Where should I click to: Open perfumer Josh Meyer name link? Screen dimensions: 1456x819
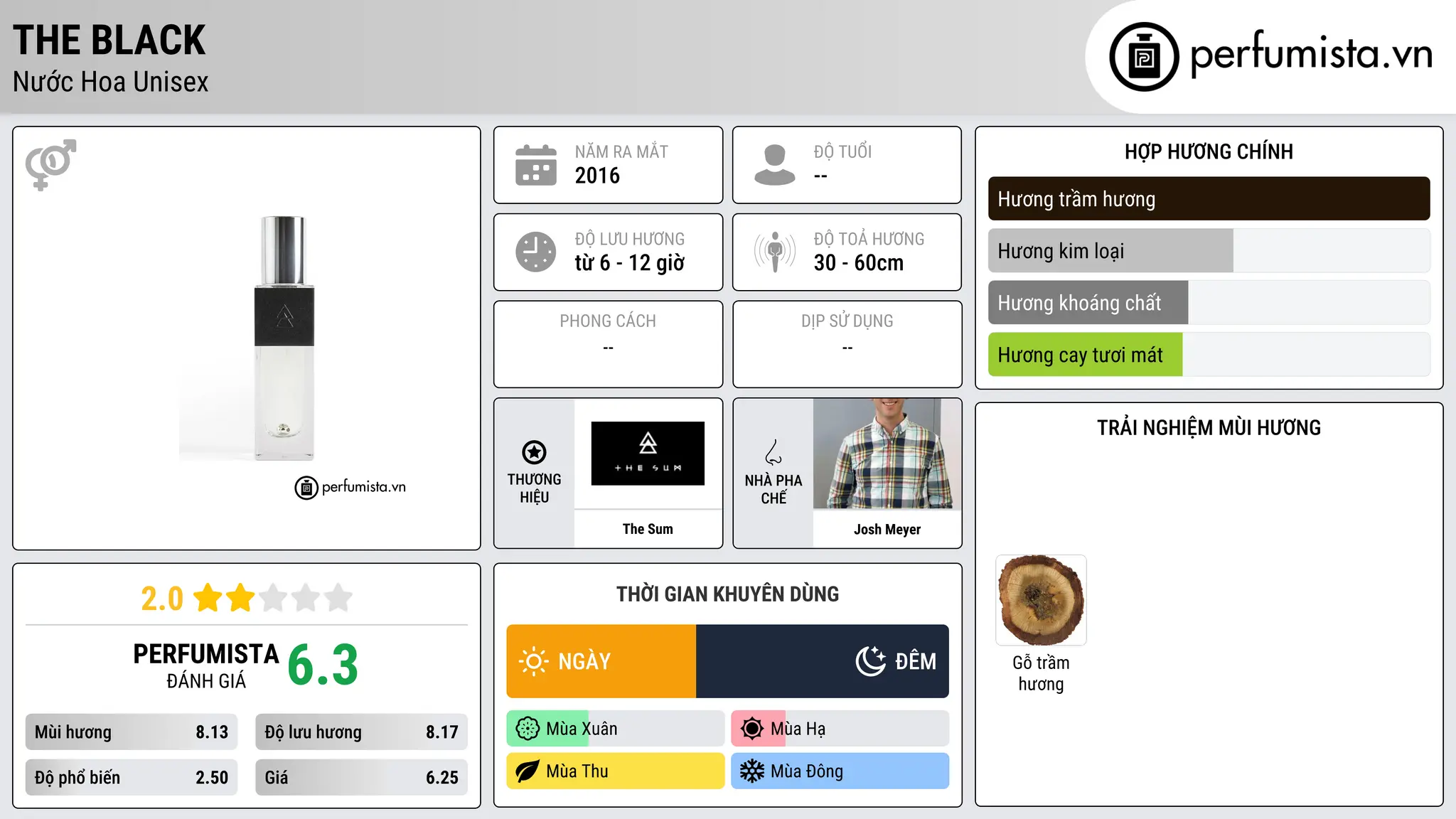tap(887, 529)
